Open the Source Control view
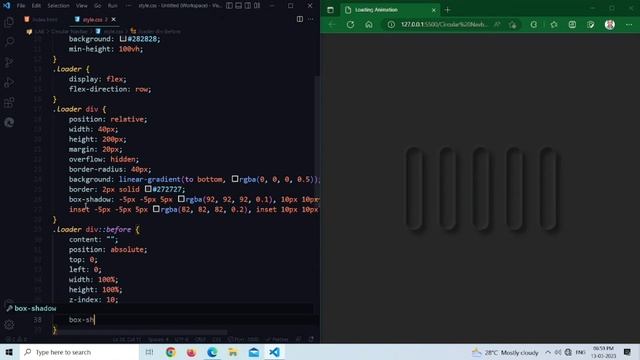The image size is (640, 360). pos(9,62)
